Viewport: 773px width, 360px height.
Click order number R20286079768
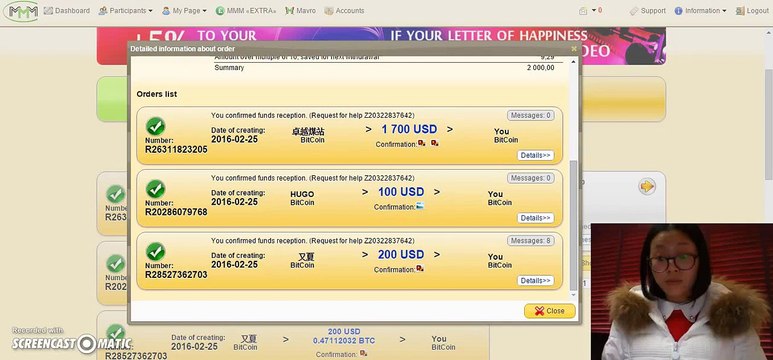click(x=176, y=212)
